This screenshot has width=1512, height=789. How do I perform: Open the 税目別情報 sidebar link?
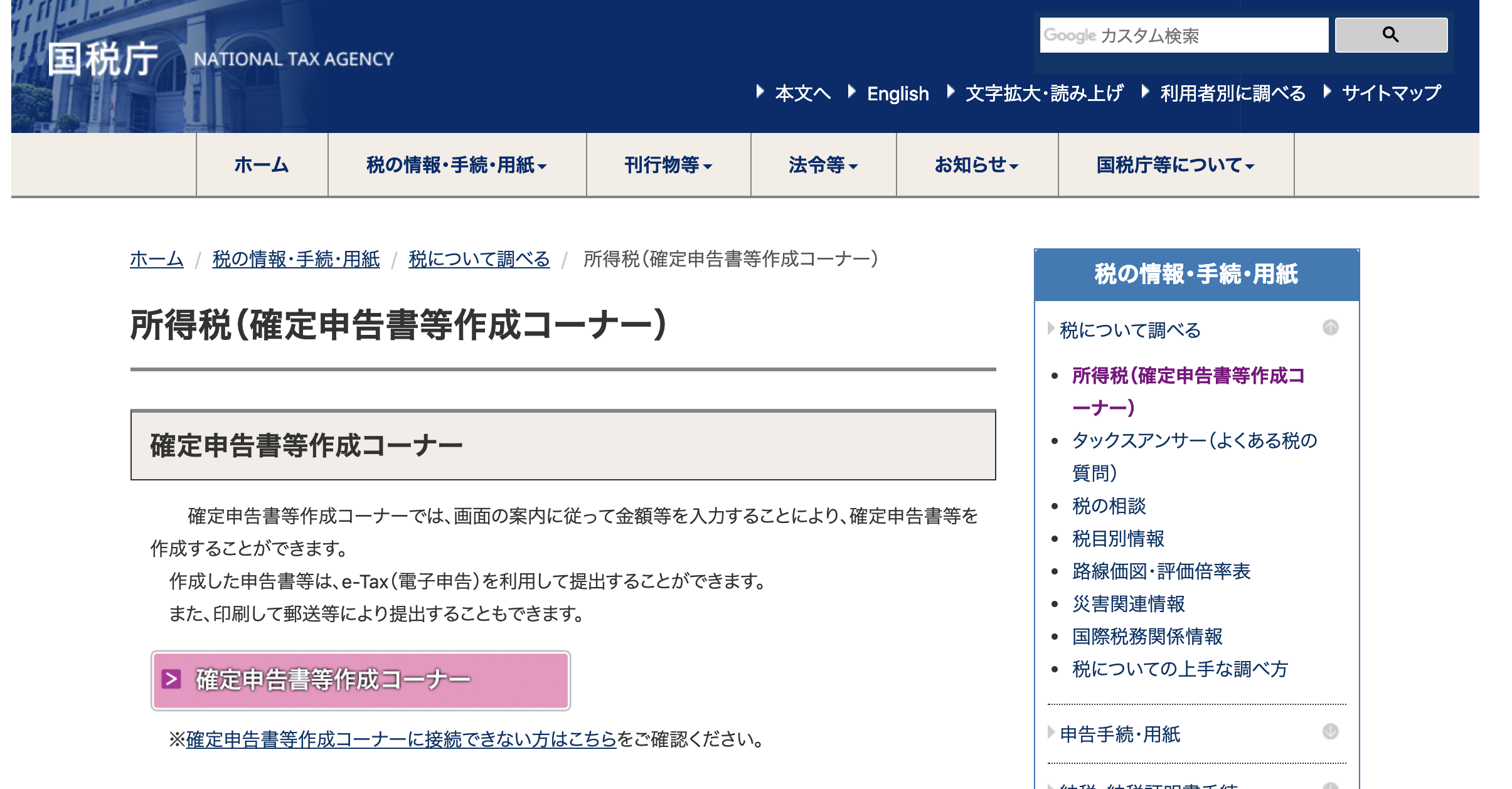coord(1118,538)
